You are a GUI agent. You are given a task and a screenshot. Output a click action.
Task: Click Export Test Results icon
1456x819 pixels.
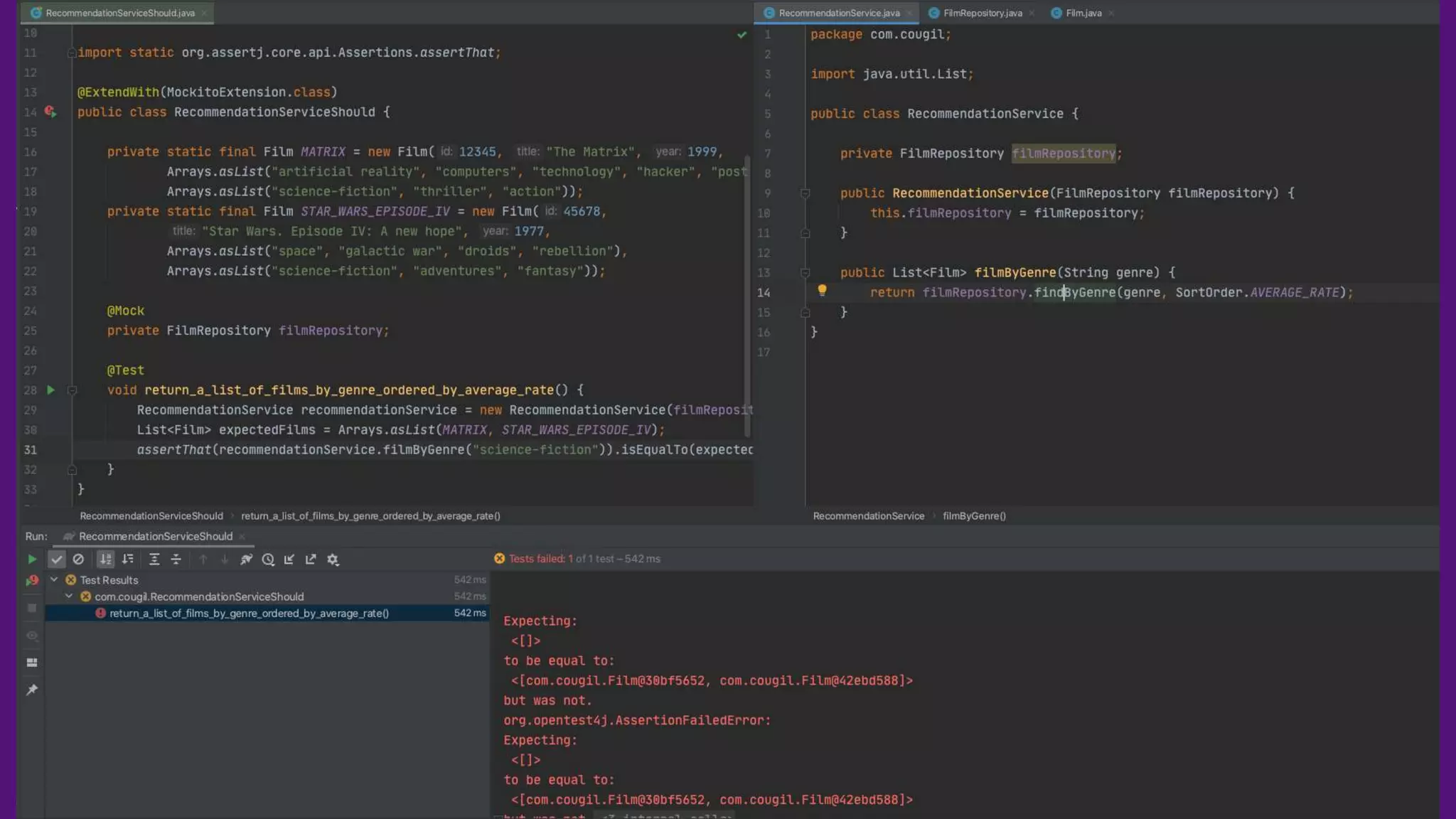[x=311, y=560]
